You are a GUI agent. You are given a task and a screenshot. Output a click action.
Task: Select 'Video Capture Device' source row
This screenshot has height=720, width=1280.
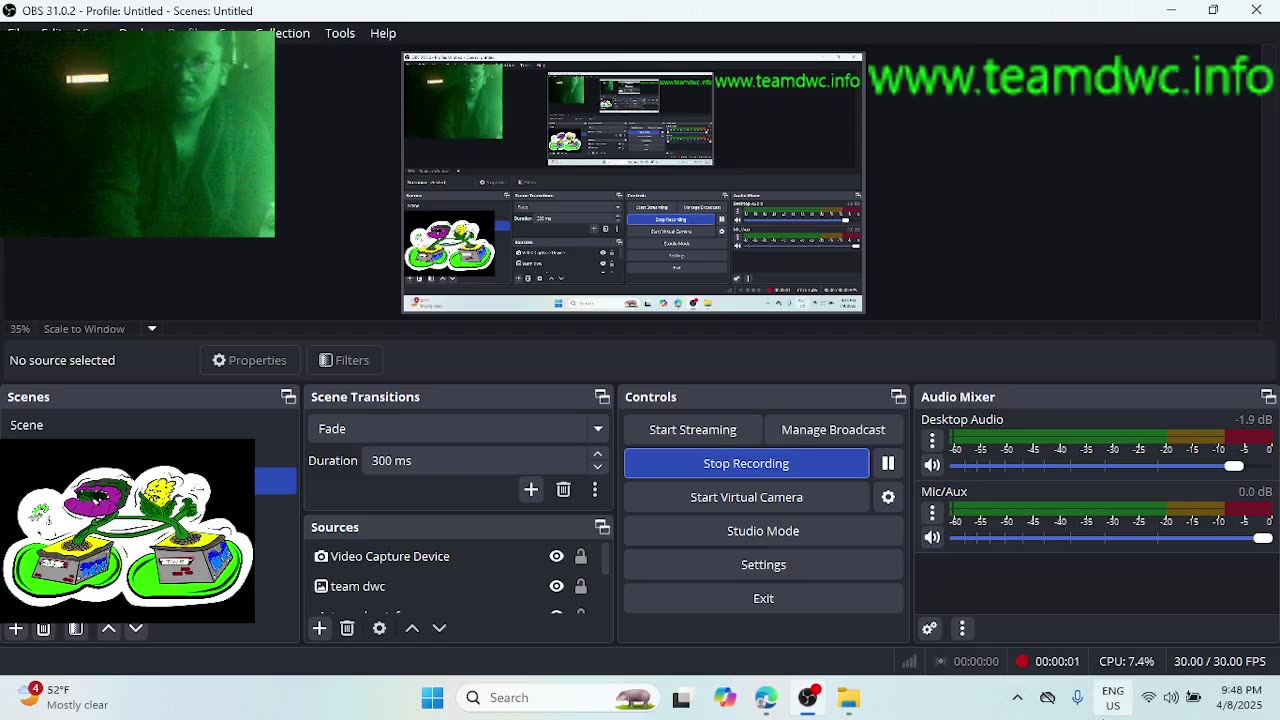coord(453,556)
